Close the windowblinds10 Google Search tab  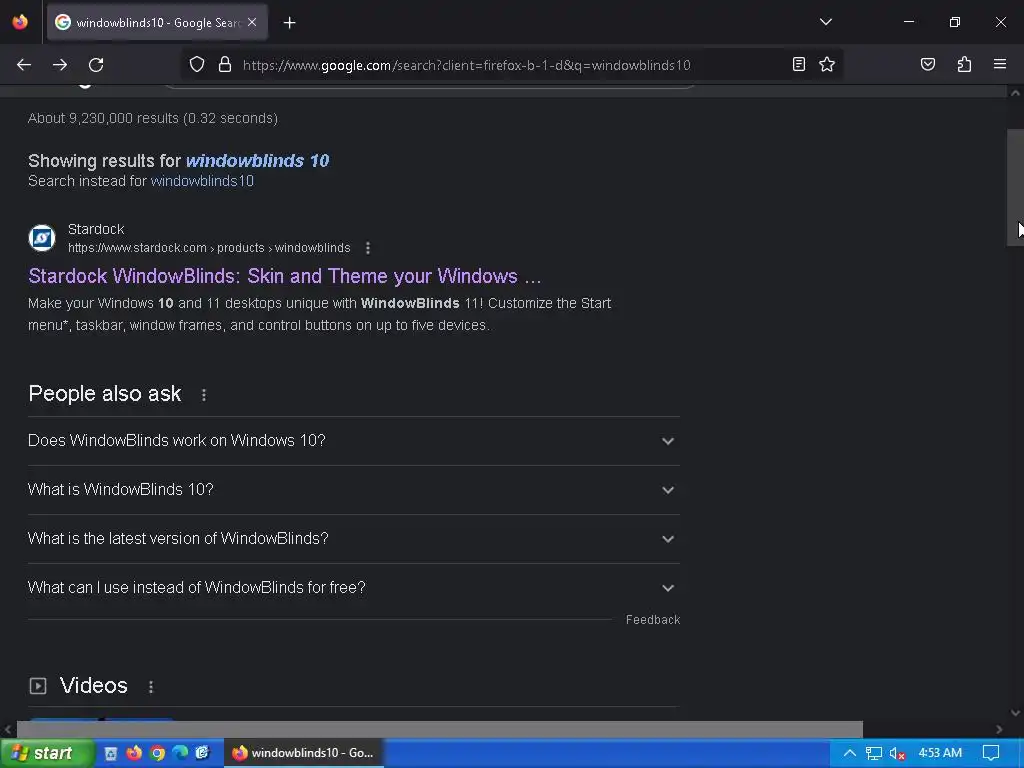(252, 22)
